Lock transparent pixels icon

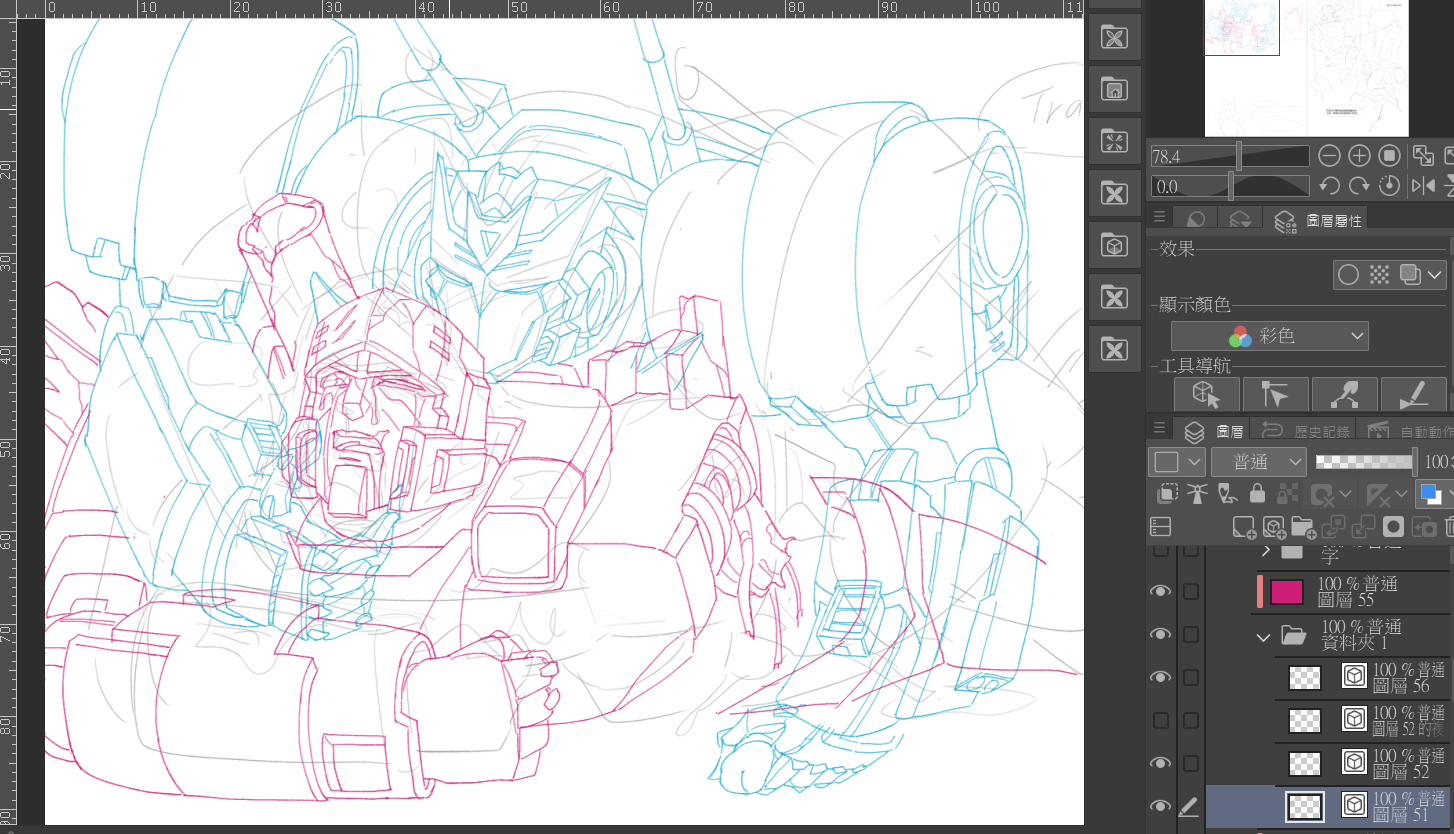(1288, 493)
